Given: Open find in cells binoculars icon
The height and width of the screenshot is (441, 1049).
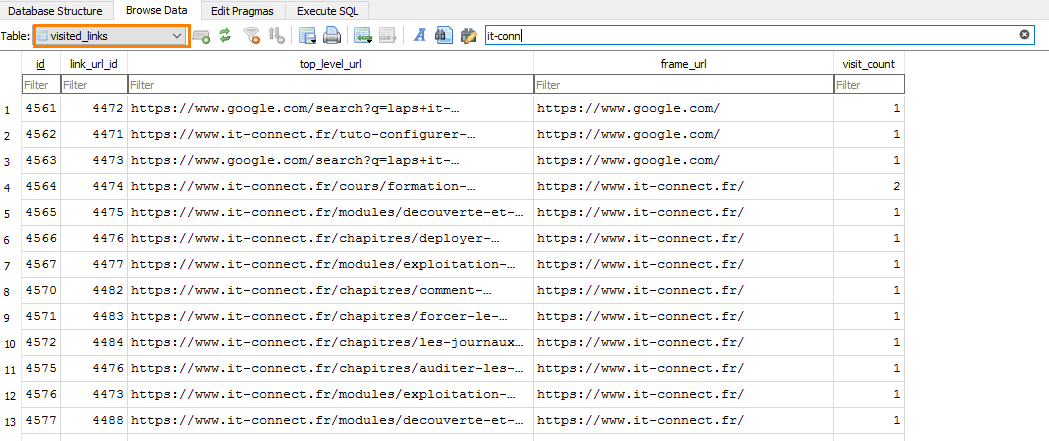Looking at the screenshot, I should click(x=444, y=35).
